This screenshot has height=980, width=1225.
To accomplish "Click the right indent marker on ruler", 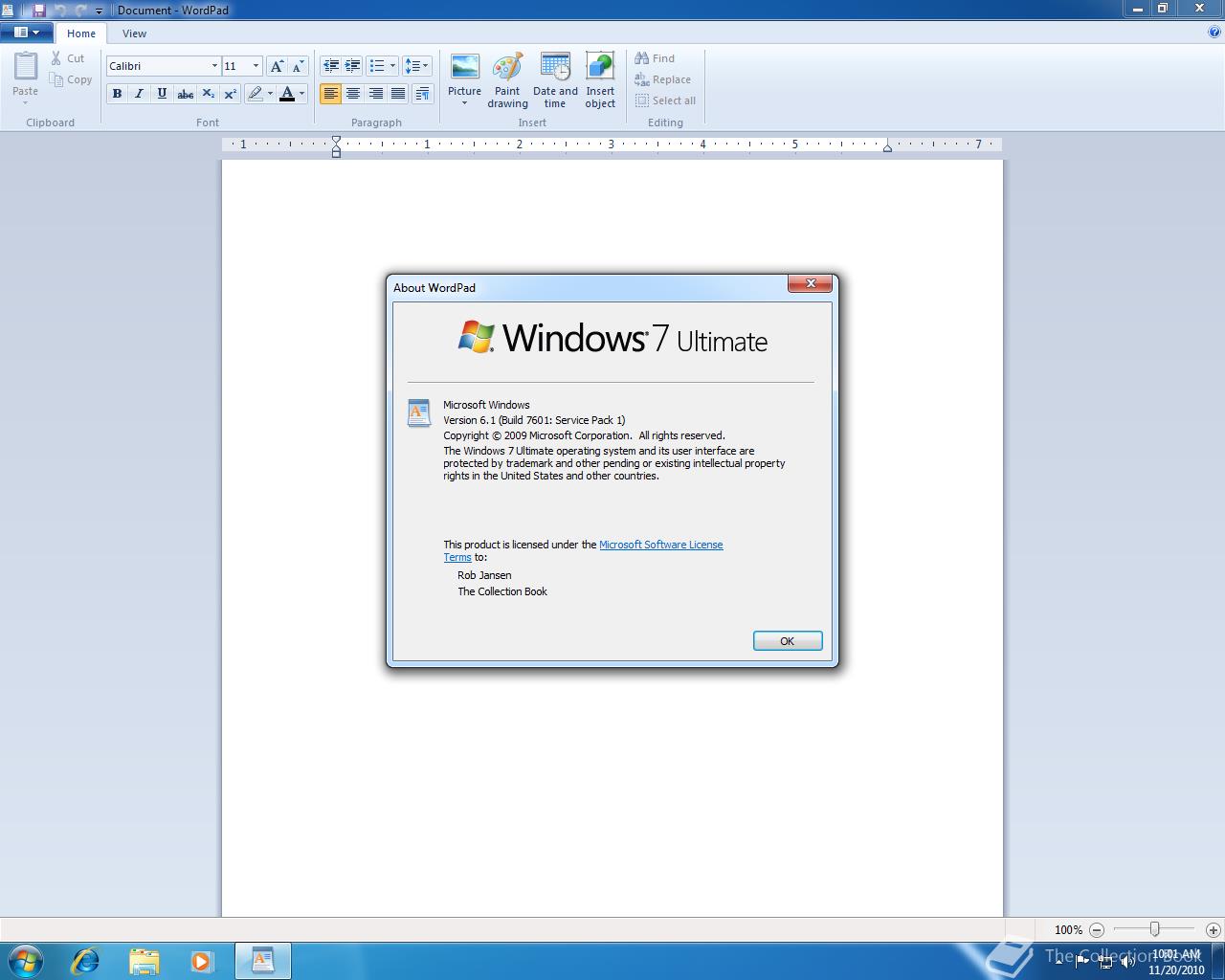I will 887,147.
